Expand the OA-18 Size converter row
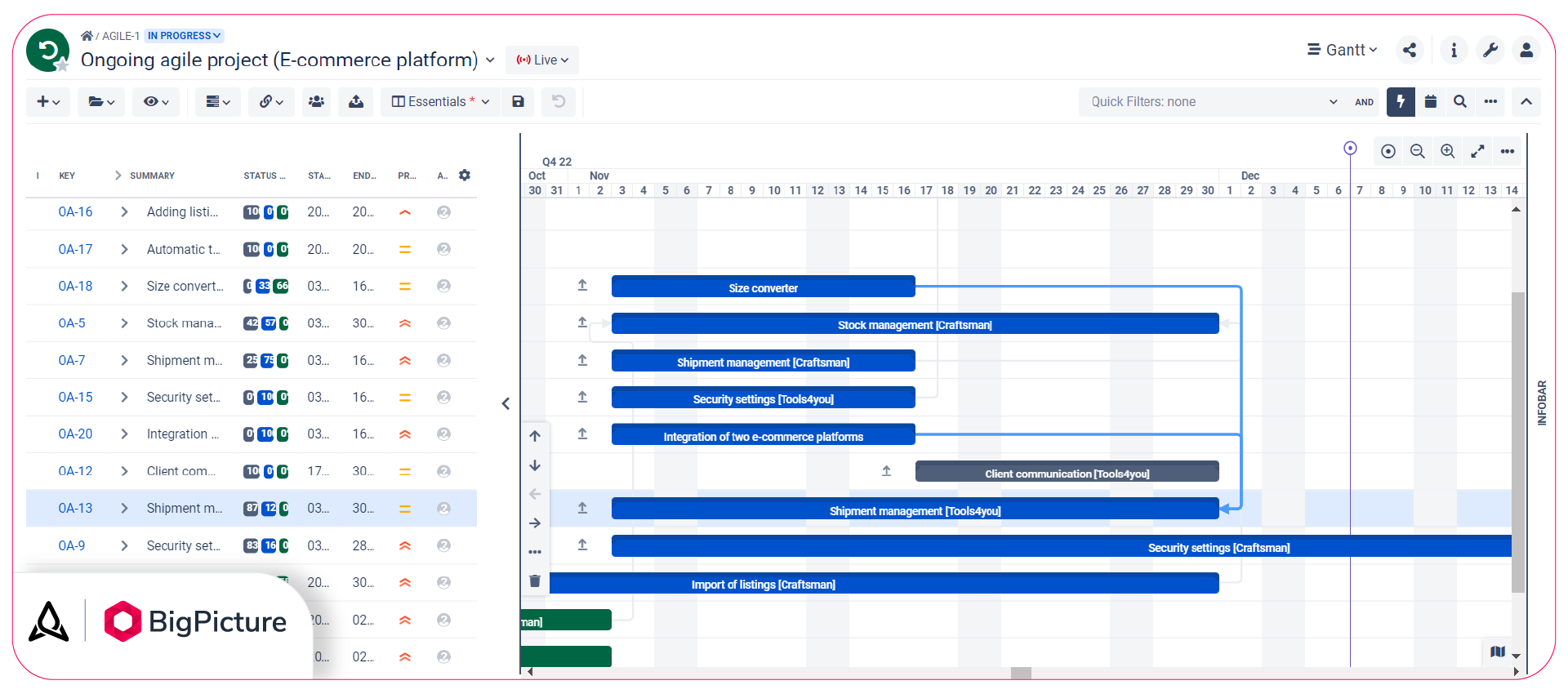Screen dimensions: 1568x694 [x=124, y=286]
